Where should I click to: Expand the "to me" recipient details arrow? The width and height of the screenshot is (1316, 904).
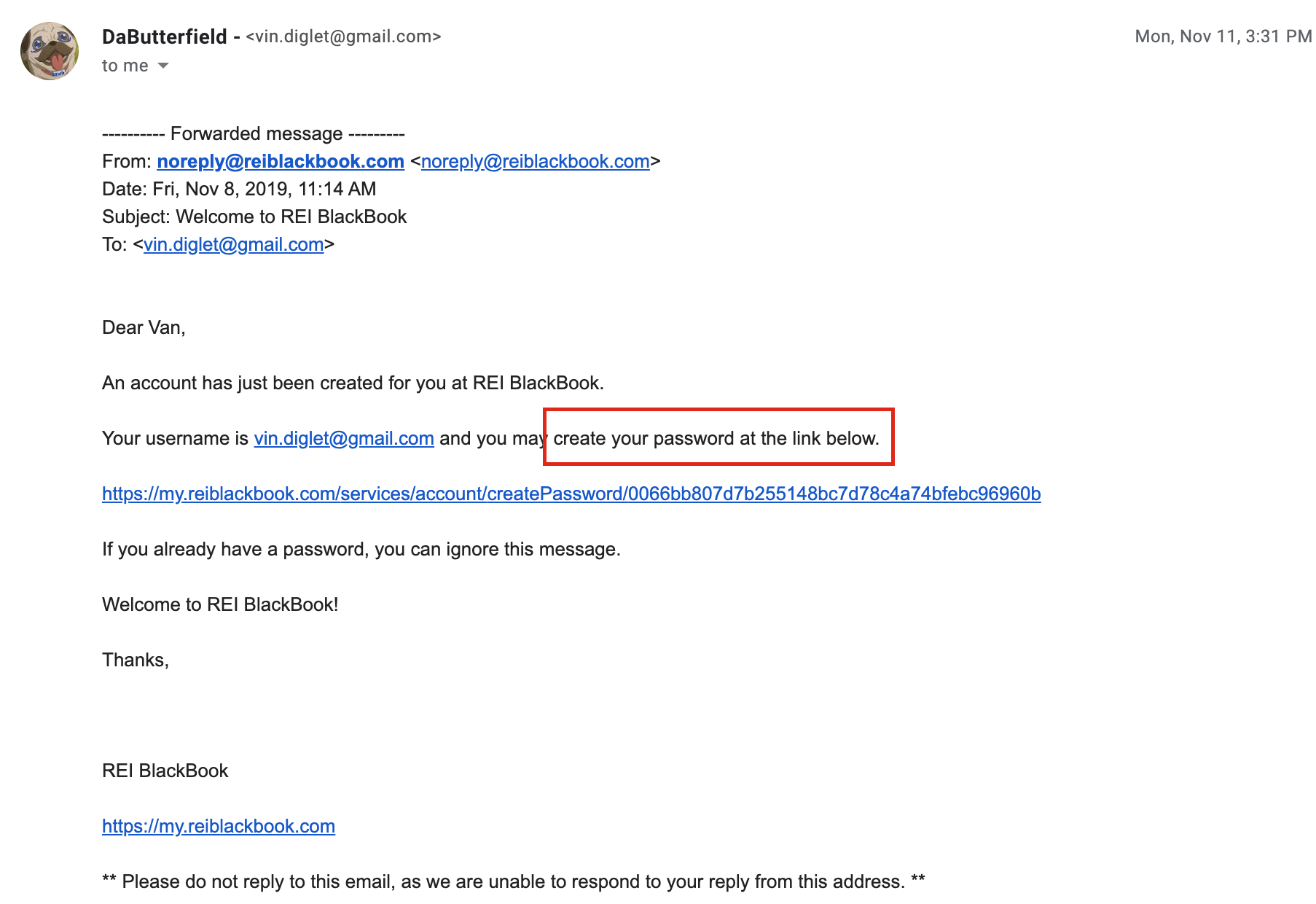click(x=163, y=66)
